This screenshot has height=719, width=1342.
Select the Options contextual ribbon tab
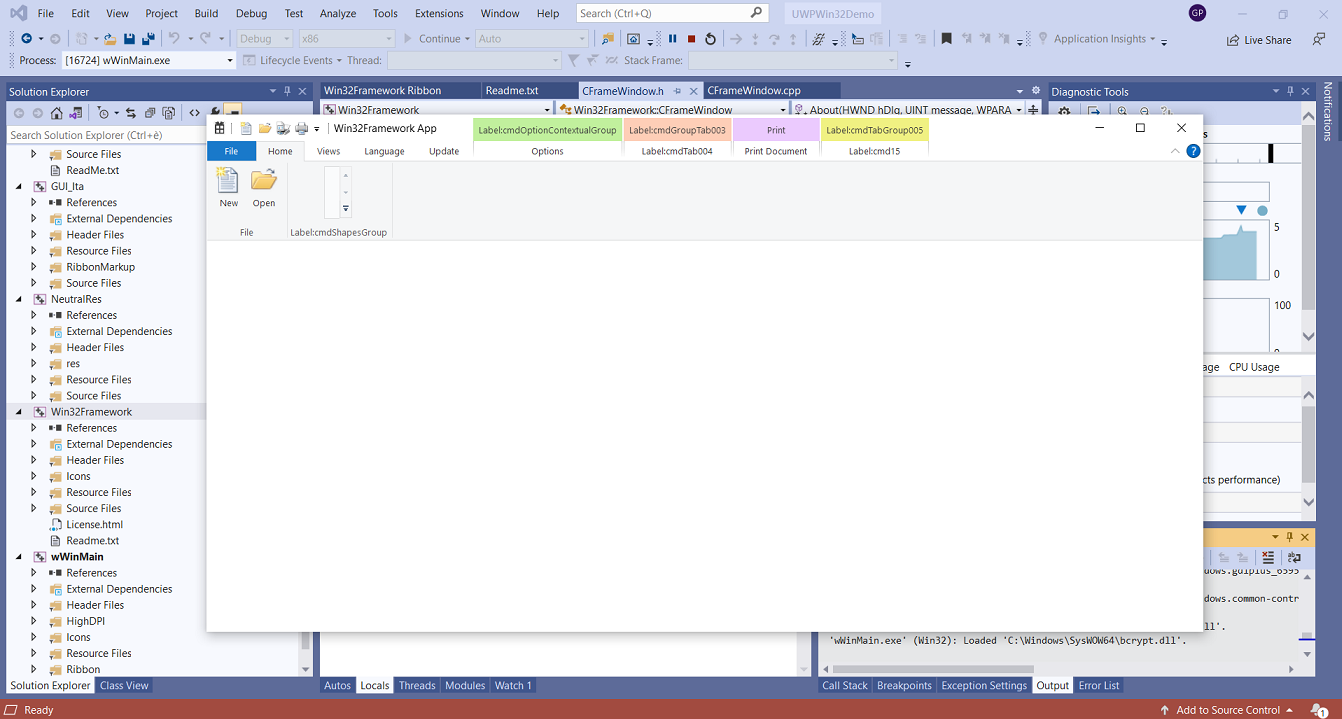click(547, 151)
